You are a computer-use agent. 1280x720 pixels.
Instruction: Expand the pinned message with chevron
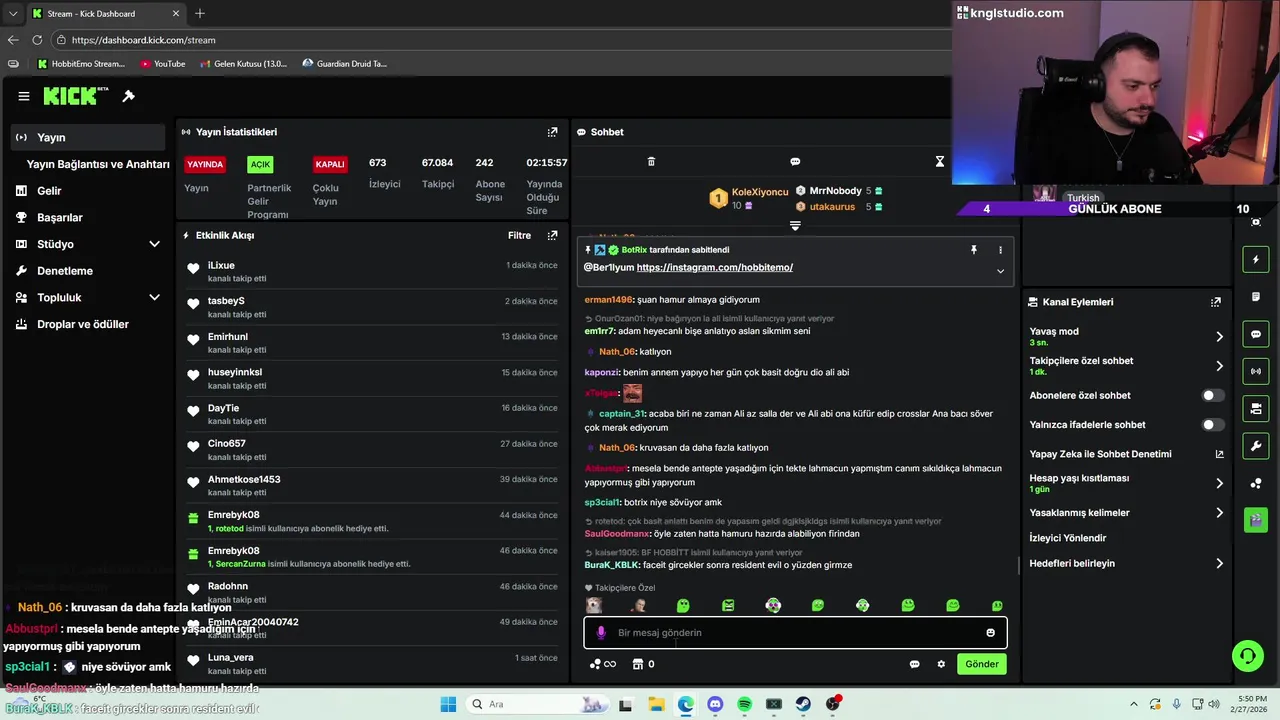click(x=1000, y=271)
